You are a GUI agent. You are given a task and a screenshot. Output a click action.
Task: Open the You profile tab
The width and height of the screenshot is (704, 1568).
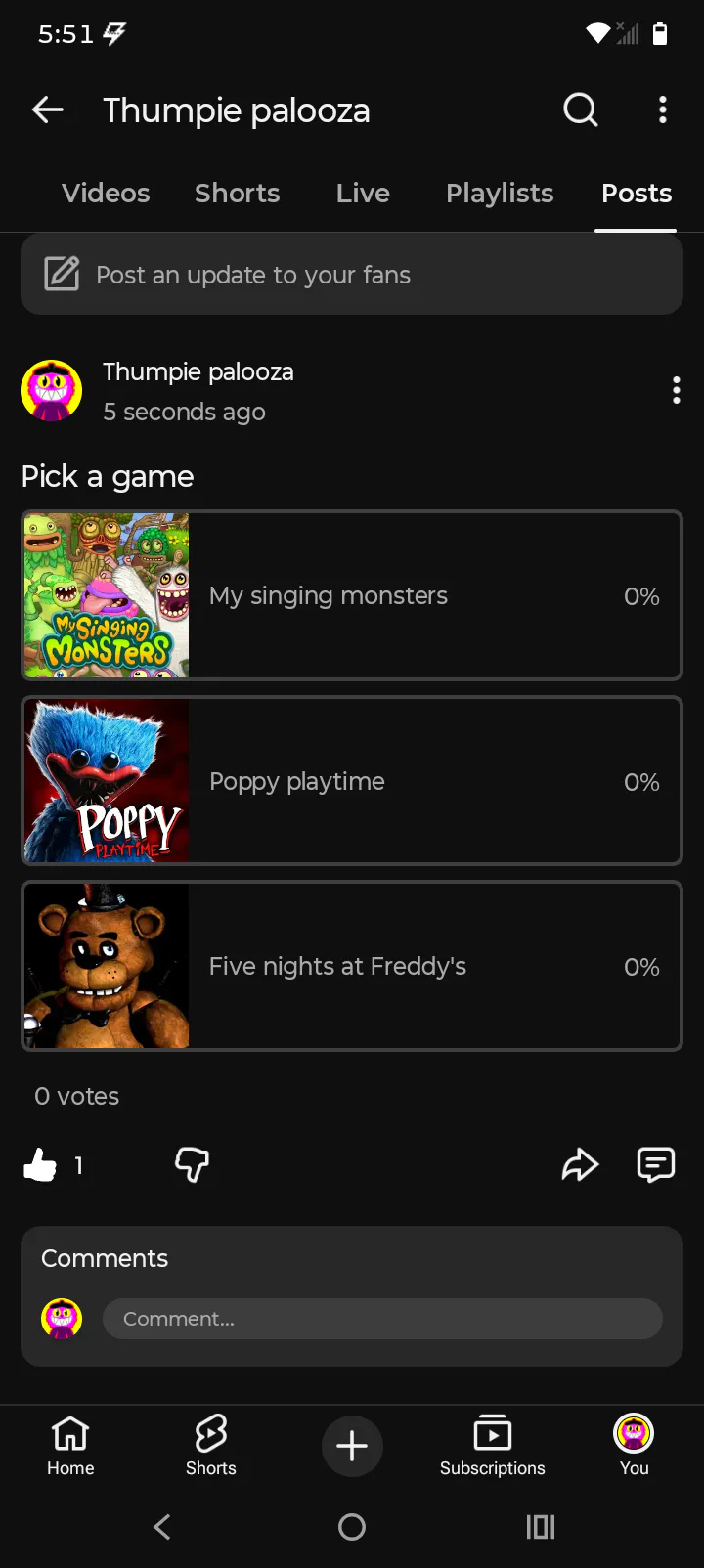pos(634,1446)
